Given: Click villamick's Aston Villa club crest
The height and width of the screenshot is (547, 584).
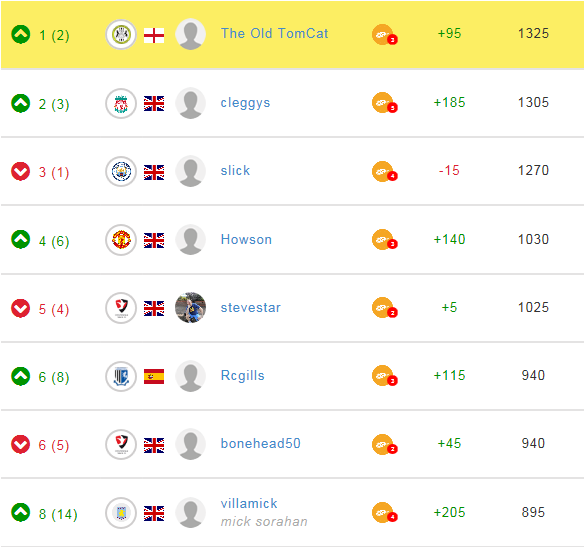Looking at the screenshot, I should [x=121, y=513].
